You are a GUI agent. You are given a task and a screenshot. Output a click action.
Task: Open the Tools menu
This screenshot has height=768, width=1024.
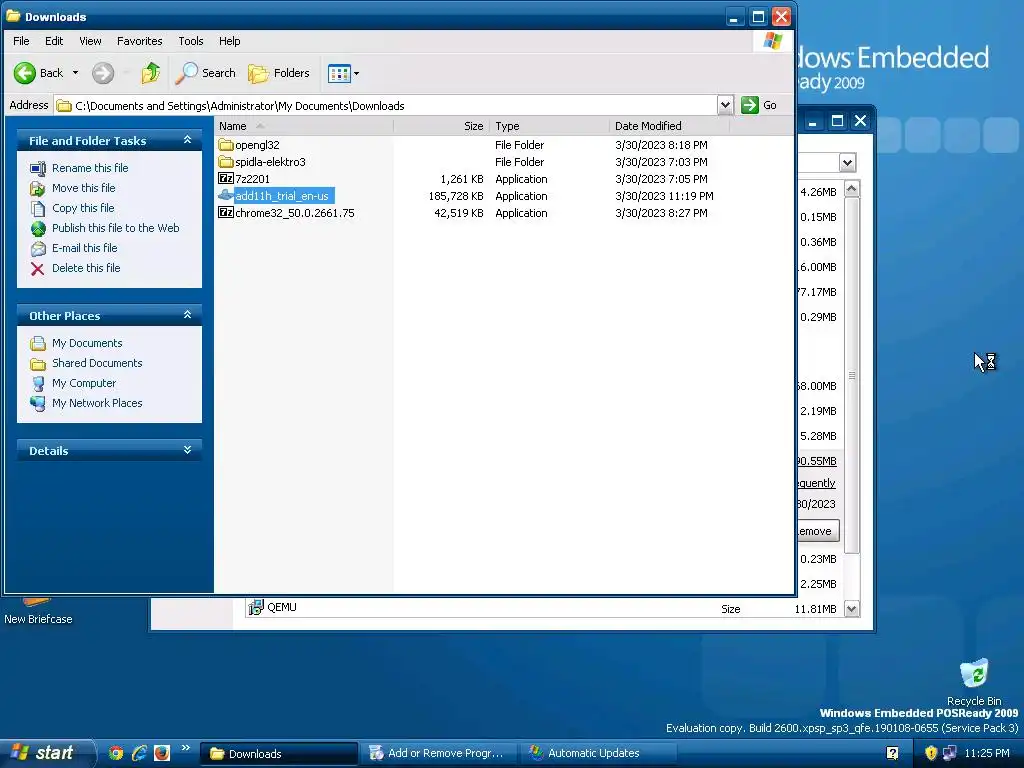pos(191,41)
